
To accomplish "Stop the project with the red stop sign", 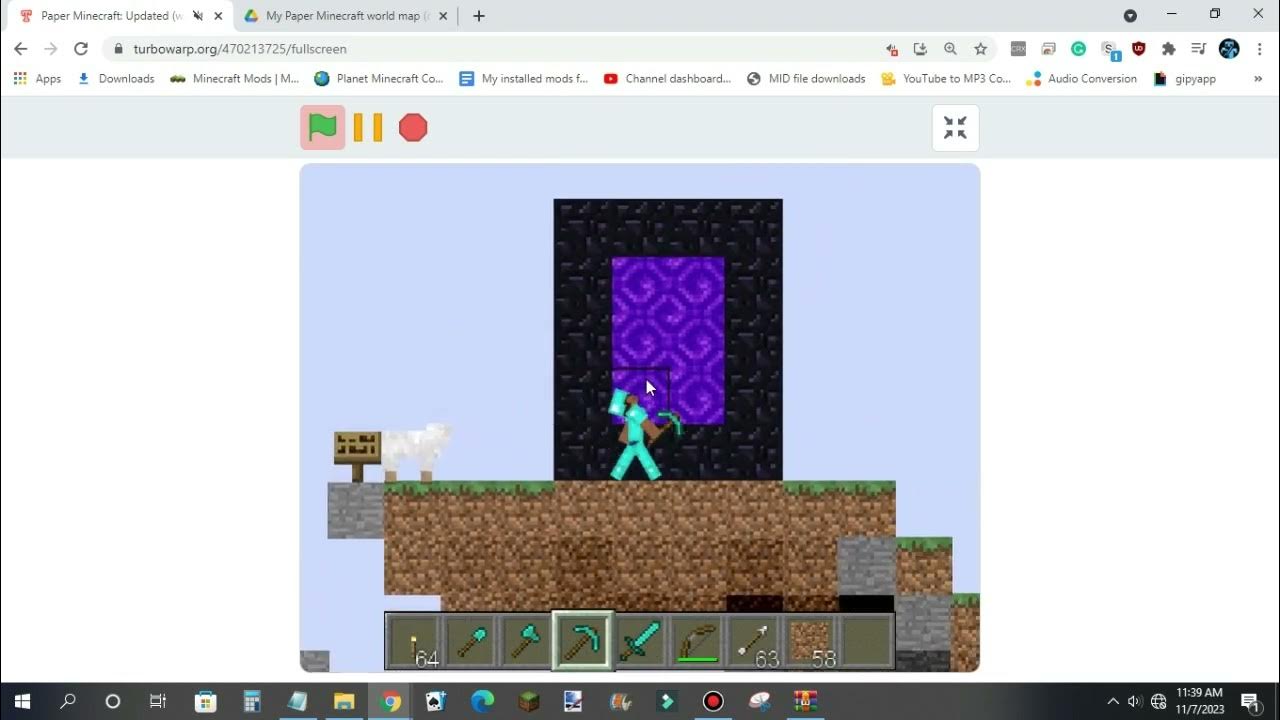I will 413,128.
